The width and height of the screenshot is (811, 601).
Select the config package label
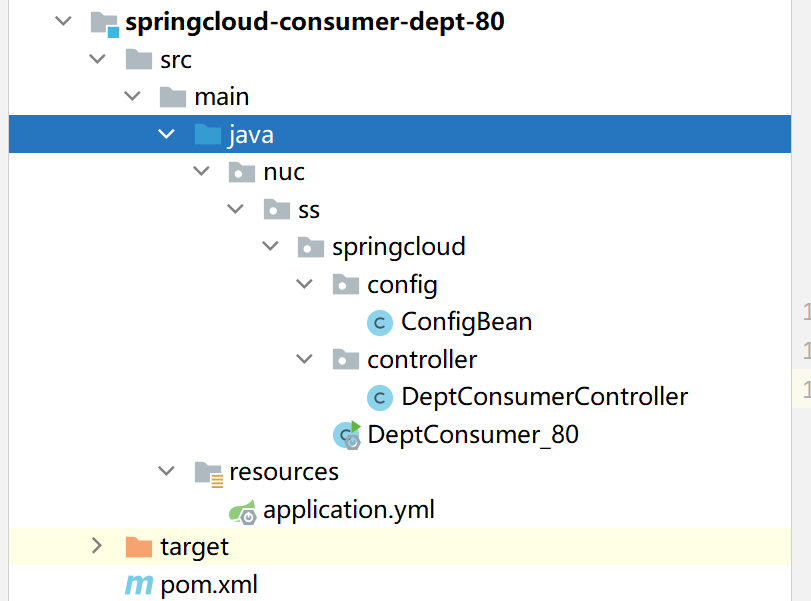click(402, 286)
